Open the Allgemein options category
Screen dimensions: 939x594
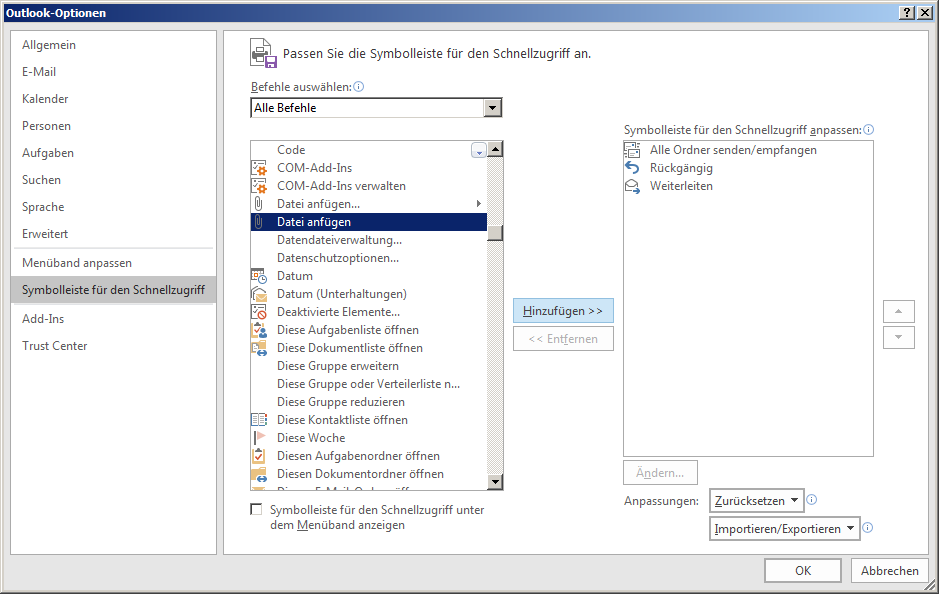coord(113,45)
